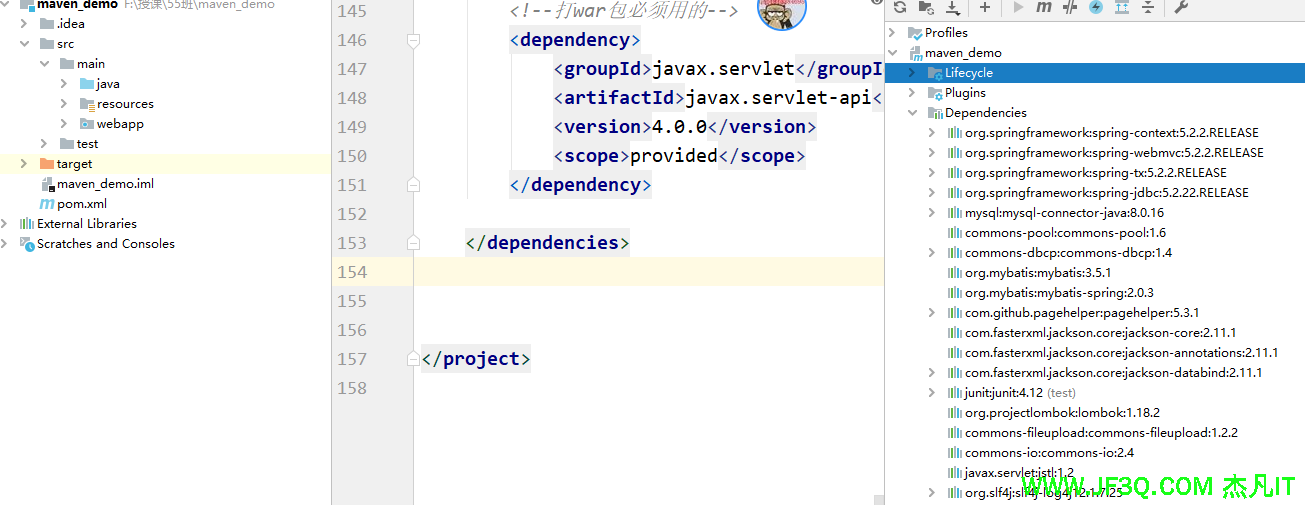Viewport: 1305px width, 505px height.
Task: Select the webapp folder
Action: 119,124
